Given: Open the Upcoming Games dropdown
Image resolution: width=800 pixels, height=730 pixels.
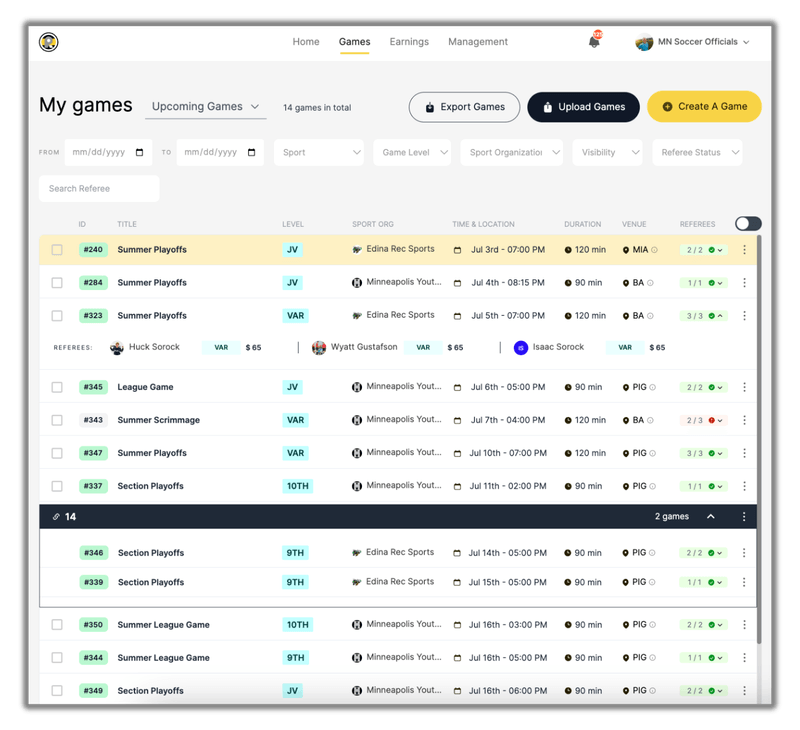Looking at the screenshot, I should tap(204, 106).
